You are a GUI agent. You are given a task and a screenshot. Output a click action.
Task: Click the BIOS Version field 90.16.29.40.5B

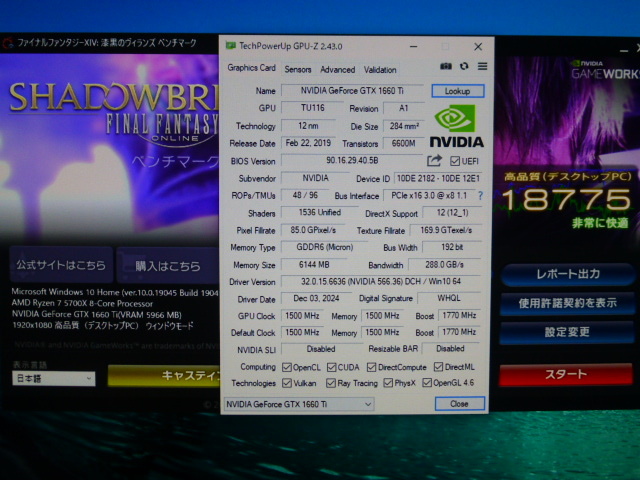pos(352,160)
